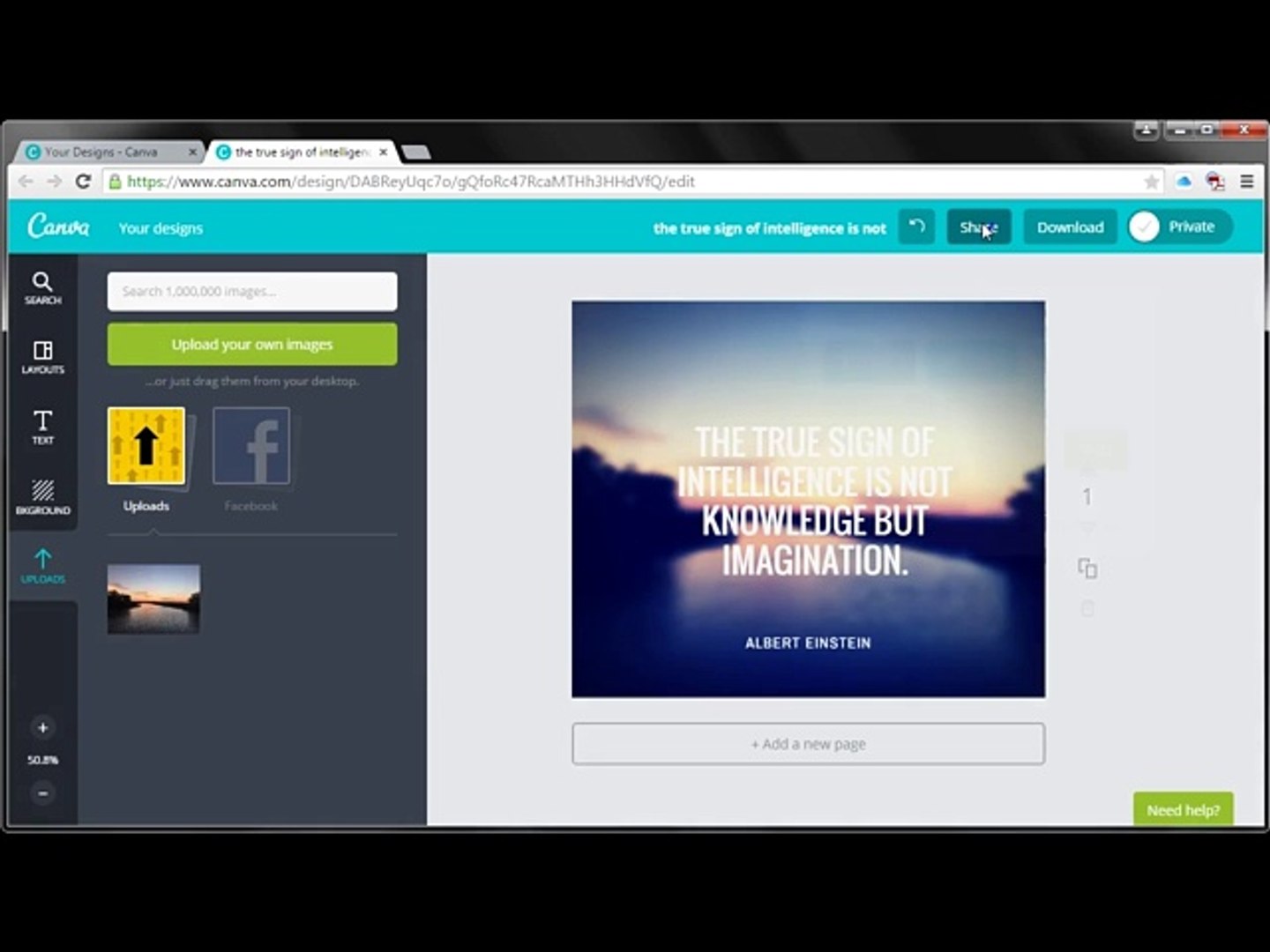This screenshot has height=952, width=1270.
Task: Click the 50.8% zoom level
Action: [x=42, y=760]
